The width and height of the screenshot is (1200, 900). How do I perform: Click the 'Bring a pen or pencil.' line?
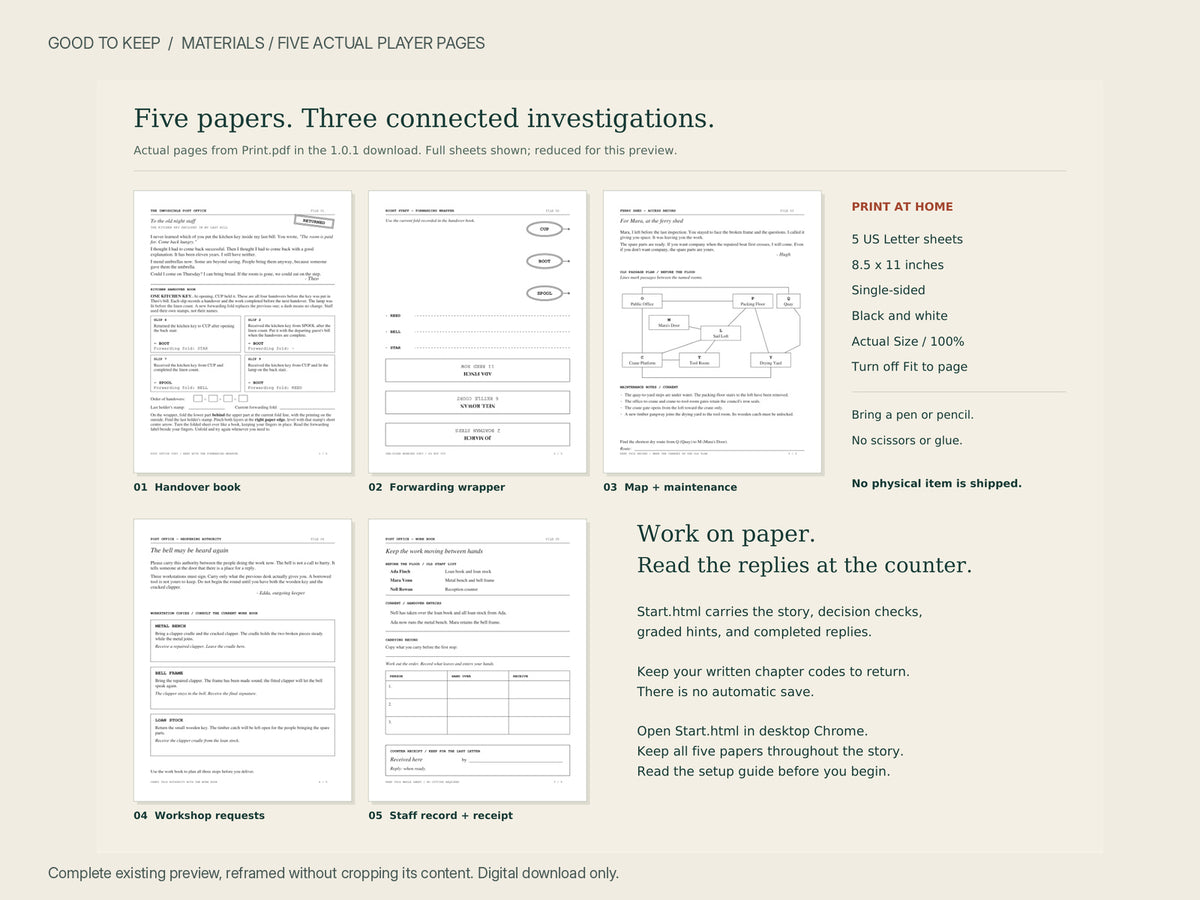point(913,415)
